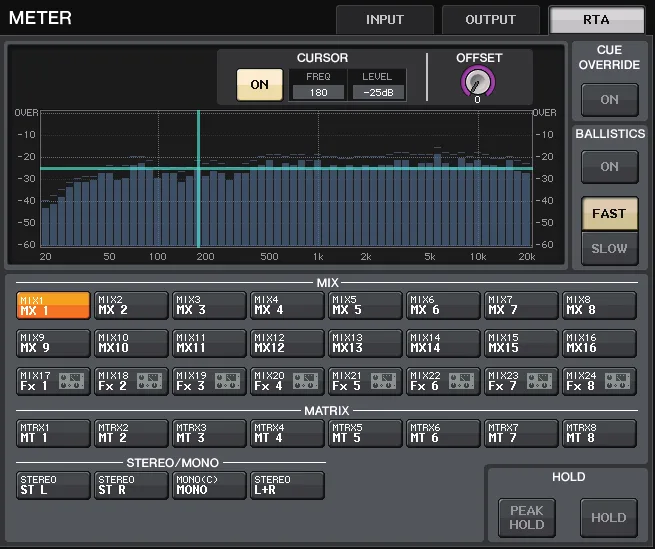Select MTRX5 MT 5 matrix
The height and width of the screenshot is (549, 655).
366,434
